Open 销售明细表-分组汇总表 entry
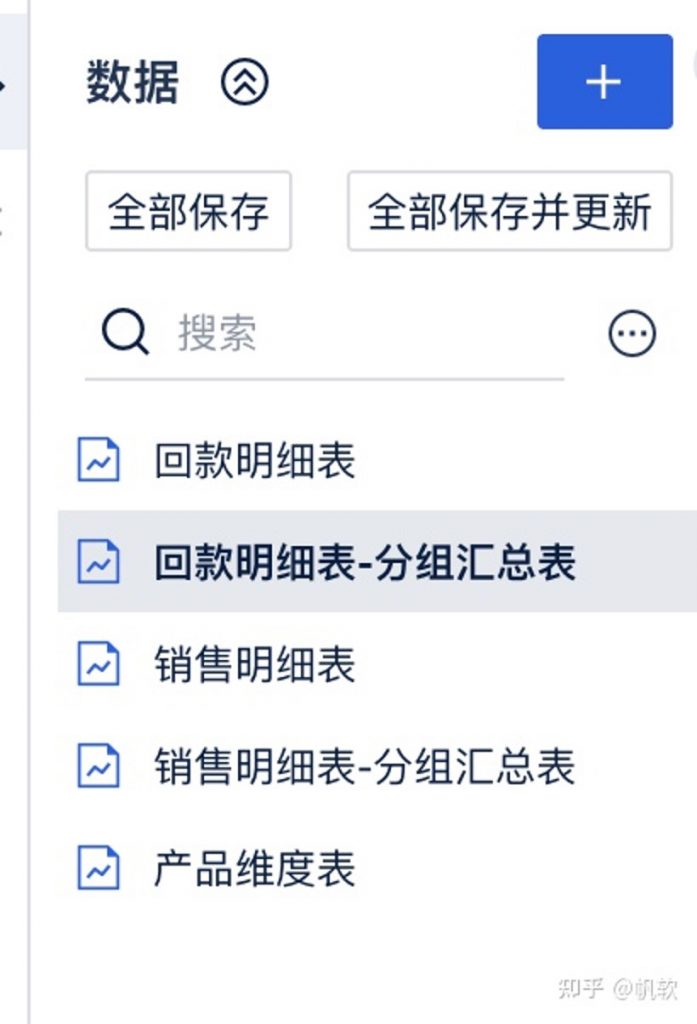Image resolution: width=697 pixels, height=1024 pixels. (378, 766)
